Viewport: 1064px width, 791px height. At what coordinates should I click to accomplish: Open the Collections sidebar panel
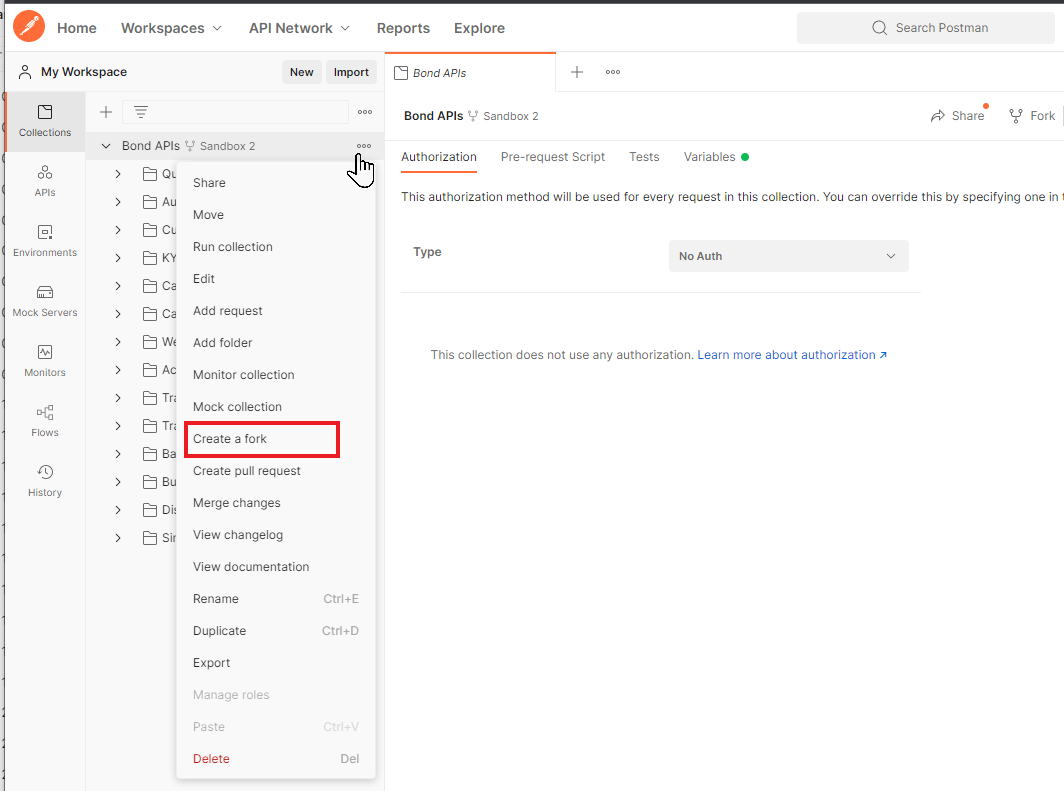coord(45,121)
